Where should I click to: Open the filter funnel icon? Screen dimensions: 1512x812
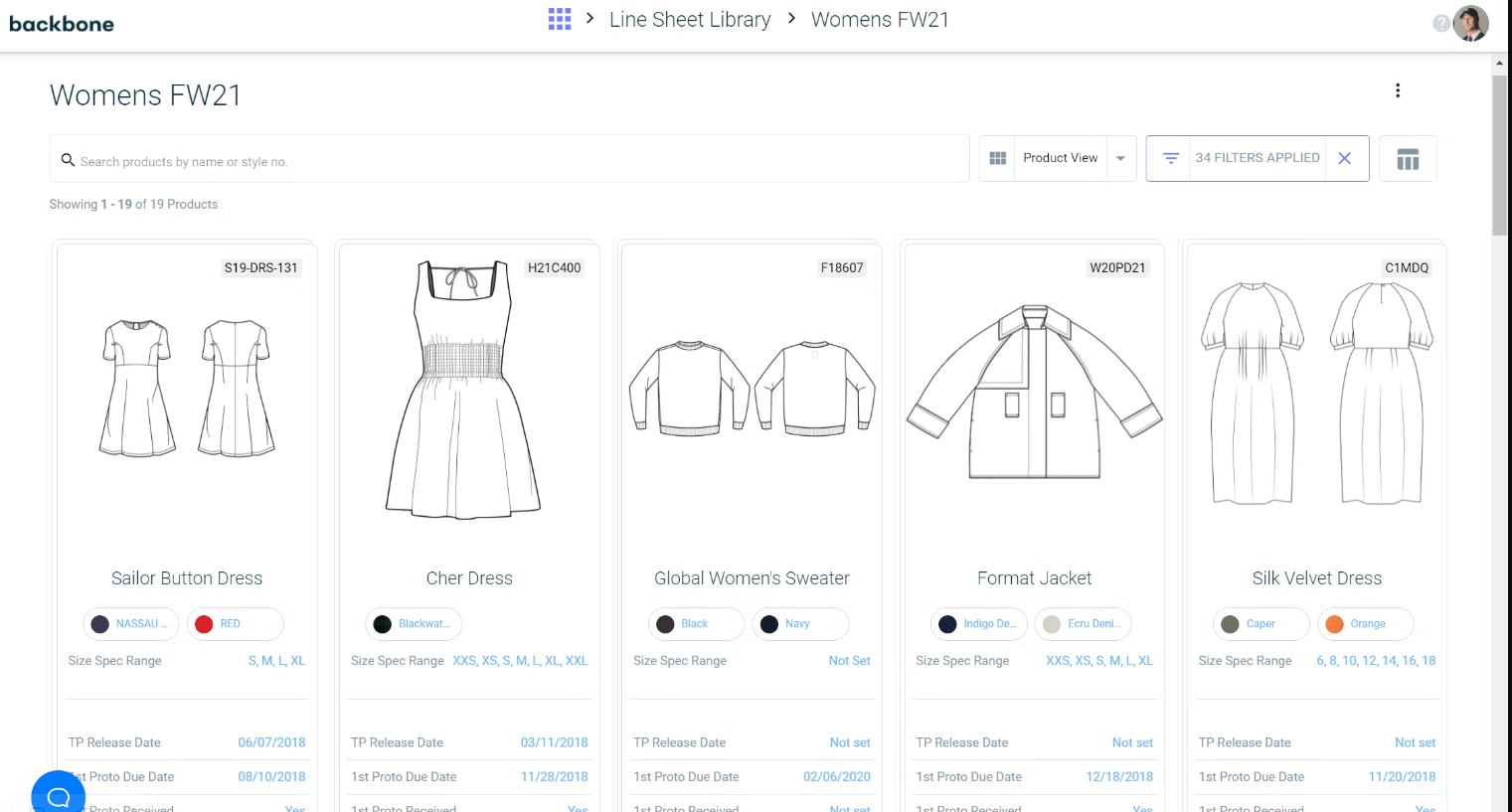[x=1171, y=158]
